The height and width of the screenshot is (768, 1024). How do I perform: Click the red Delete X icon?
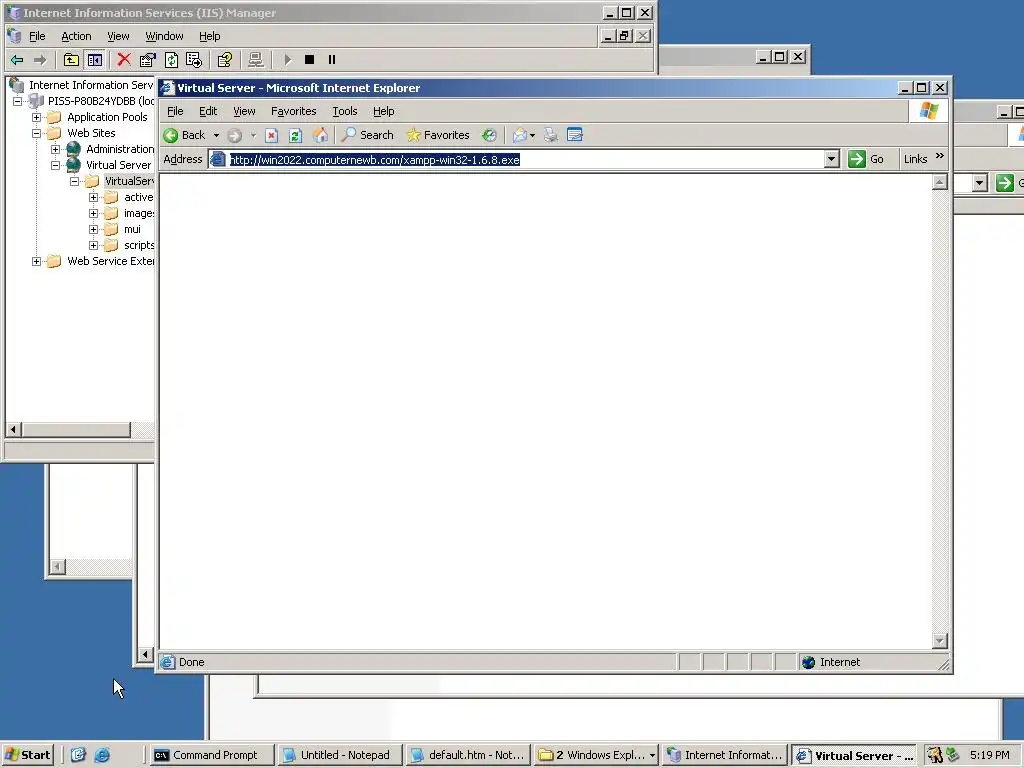[x=123, y=60]
